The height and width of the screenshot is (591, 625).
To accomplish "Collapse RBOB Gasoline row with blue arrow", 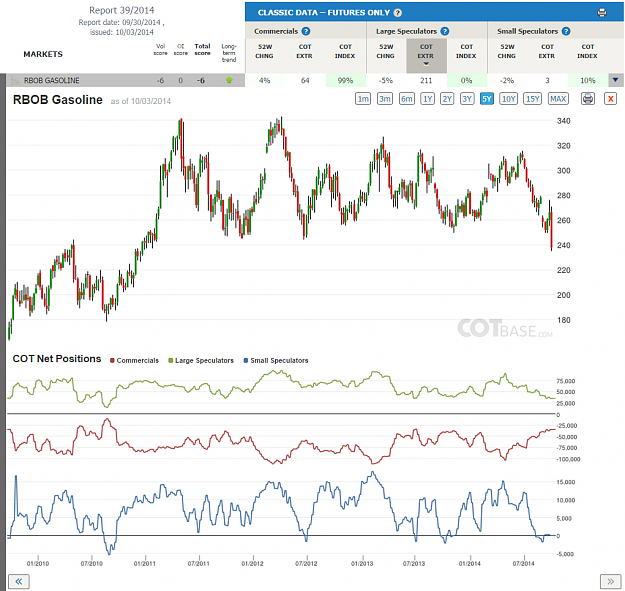I will pyautogui.click(x=615, y=80).
